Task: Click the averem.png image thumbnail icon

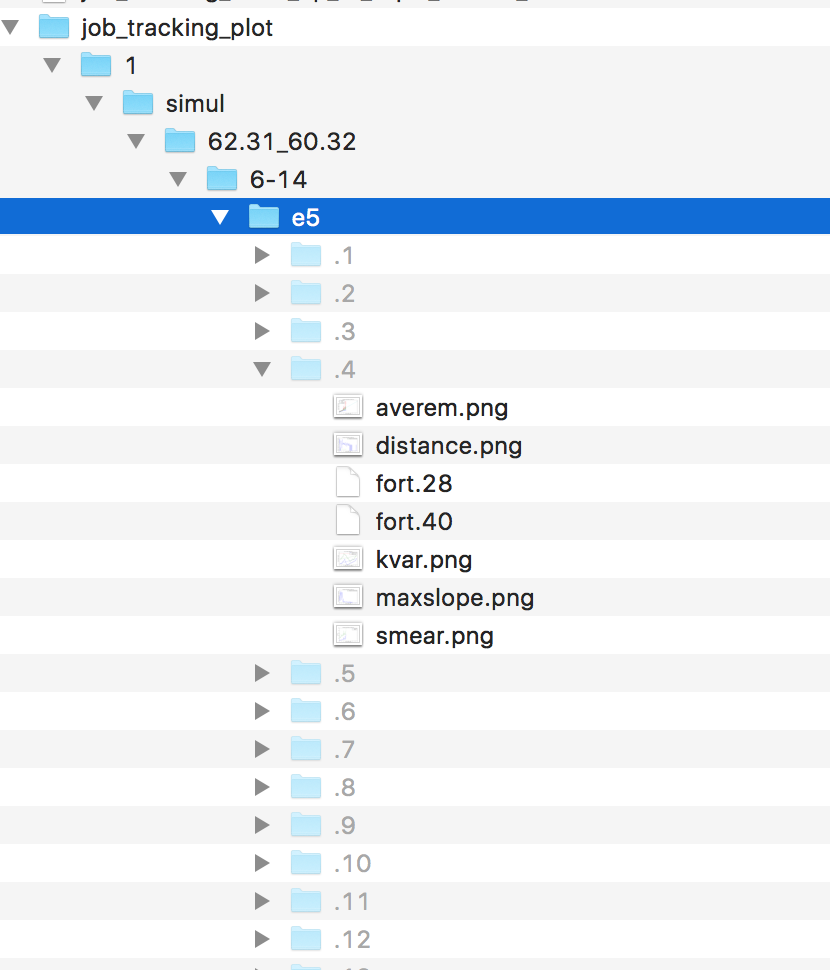Action: coord(348,407)
